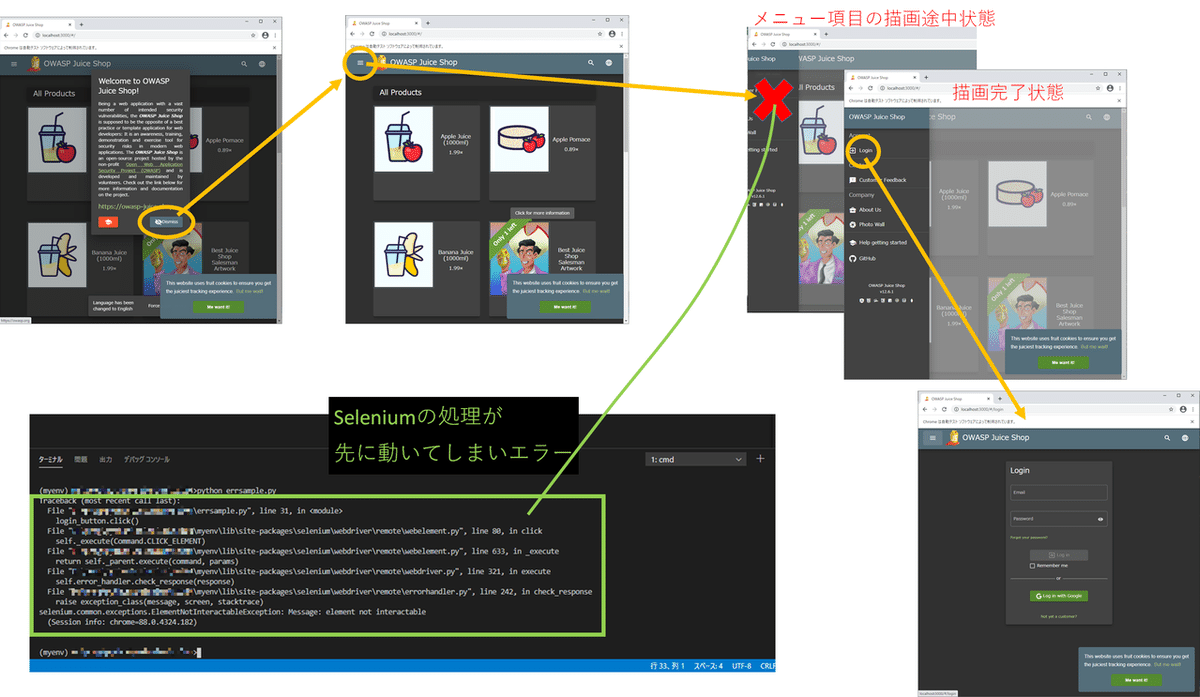
Task: Click UTF-8 encoding in the status bar
Action: click(744, 666)
